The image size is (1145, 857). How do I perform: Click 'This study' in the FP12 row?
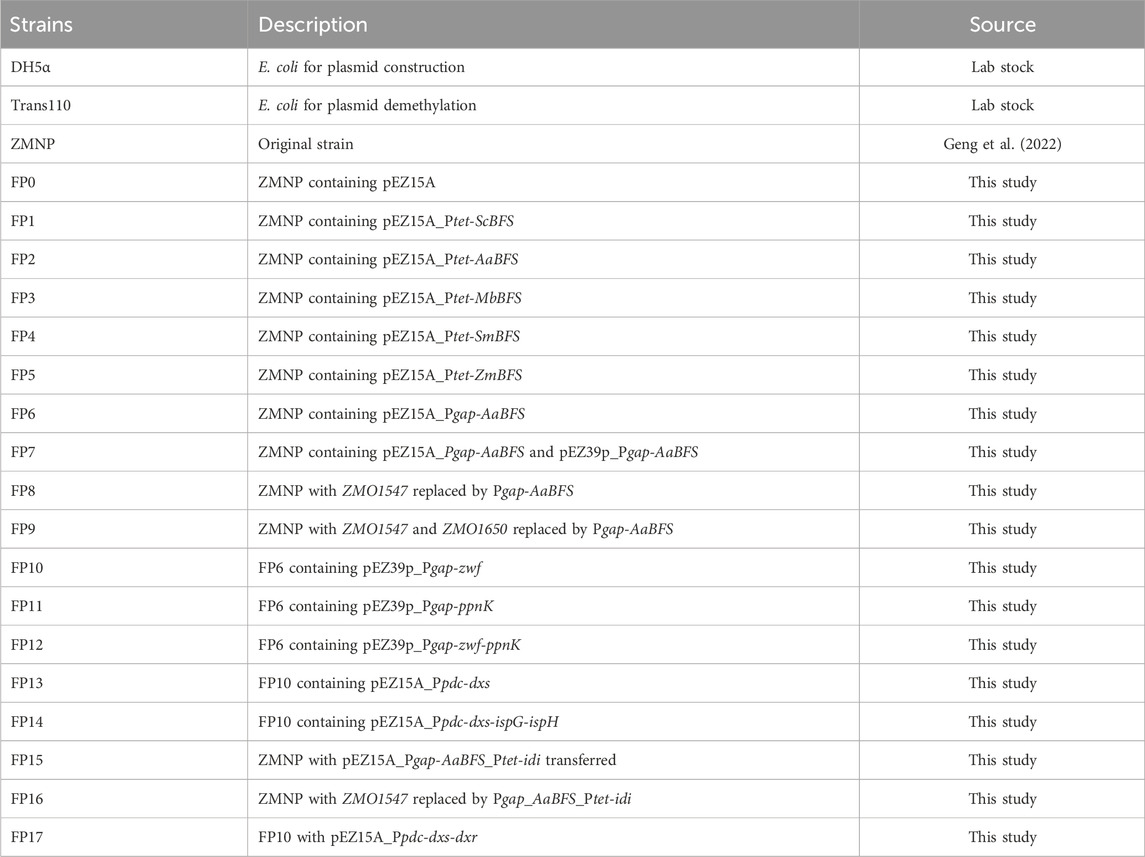point(1002,645)
